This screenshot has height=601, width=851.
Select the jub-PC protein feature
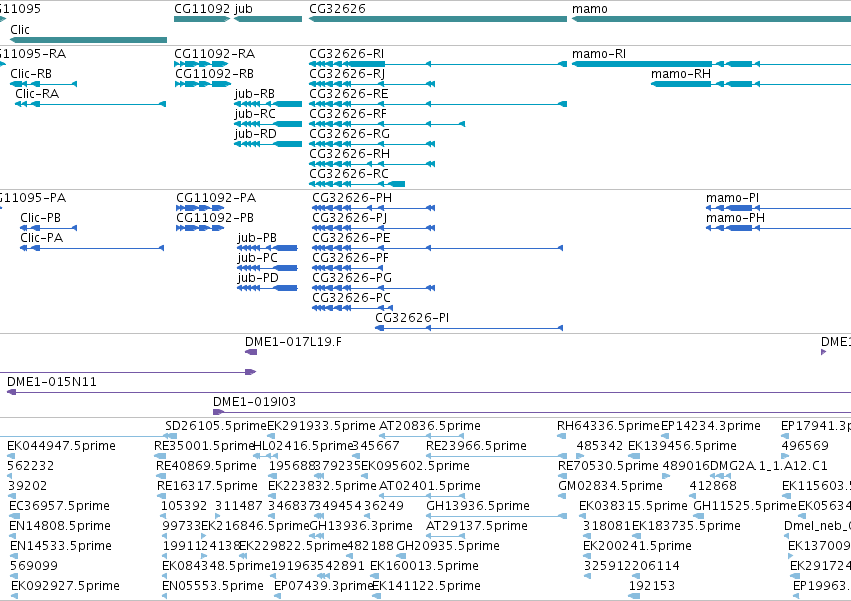coord(267,268)
